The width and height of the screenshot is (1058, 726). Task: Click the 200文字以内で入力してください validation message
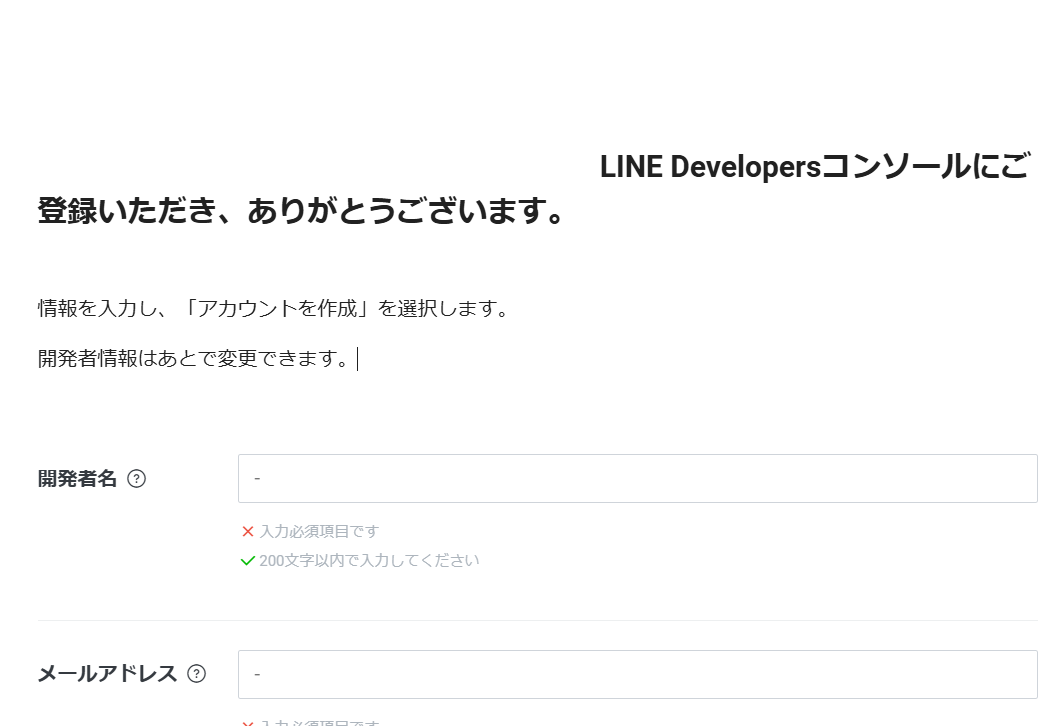pos(369,561)
